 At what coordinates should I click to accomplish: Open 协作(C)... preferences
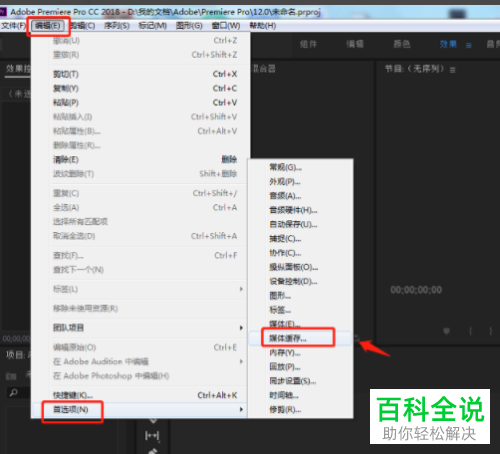point(300,253)
